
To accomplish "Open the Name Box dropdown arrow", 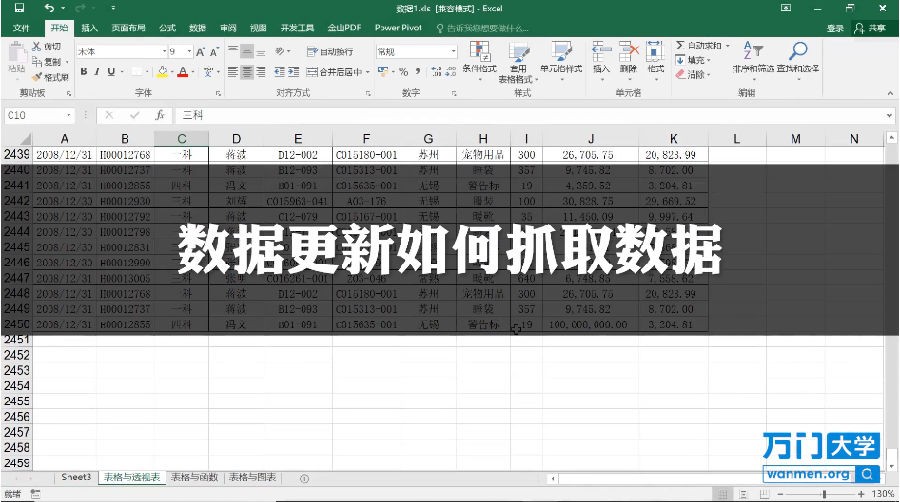I will click(x=68, y=115).
